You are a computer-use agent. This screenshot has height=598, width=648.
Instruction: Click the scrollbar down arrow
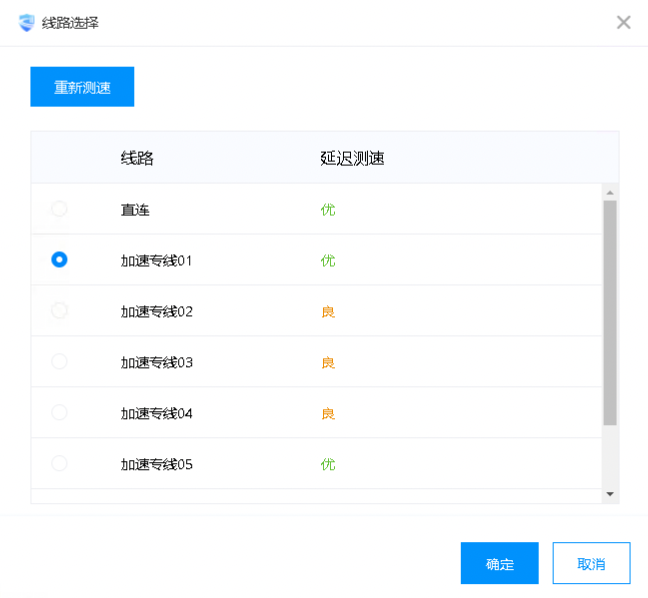pos(610,494)
